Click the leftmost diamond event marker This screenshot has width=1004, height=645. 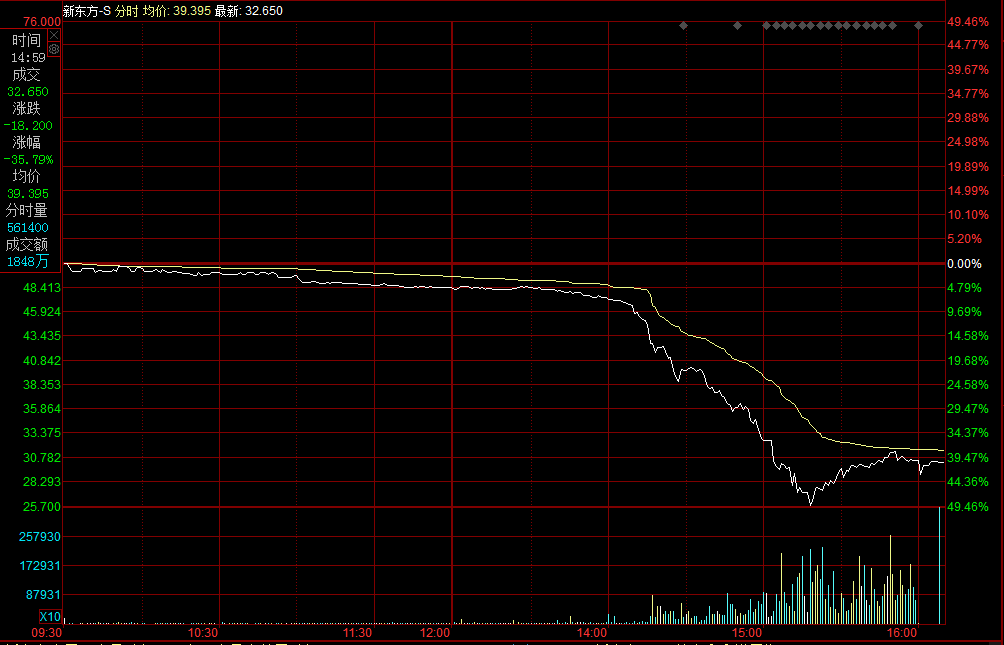tap(683, 25)
